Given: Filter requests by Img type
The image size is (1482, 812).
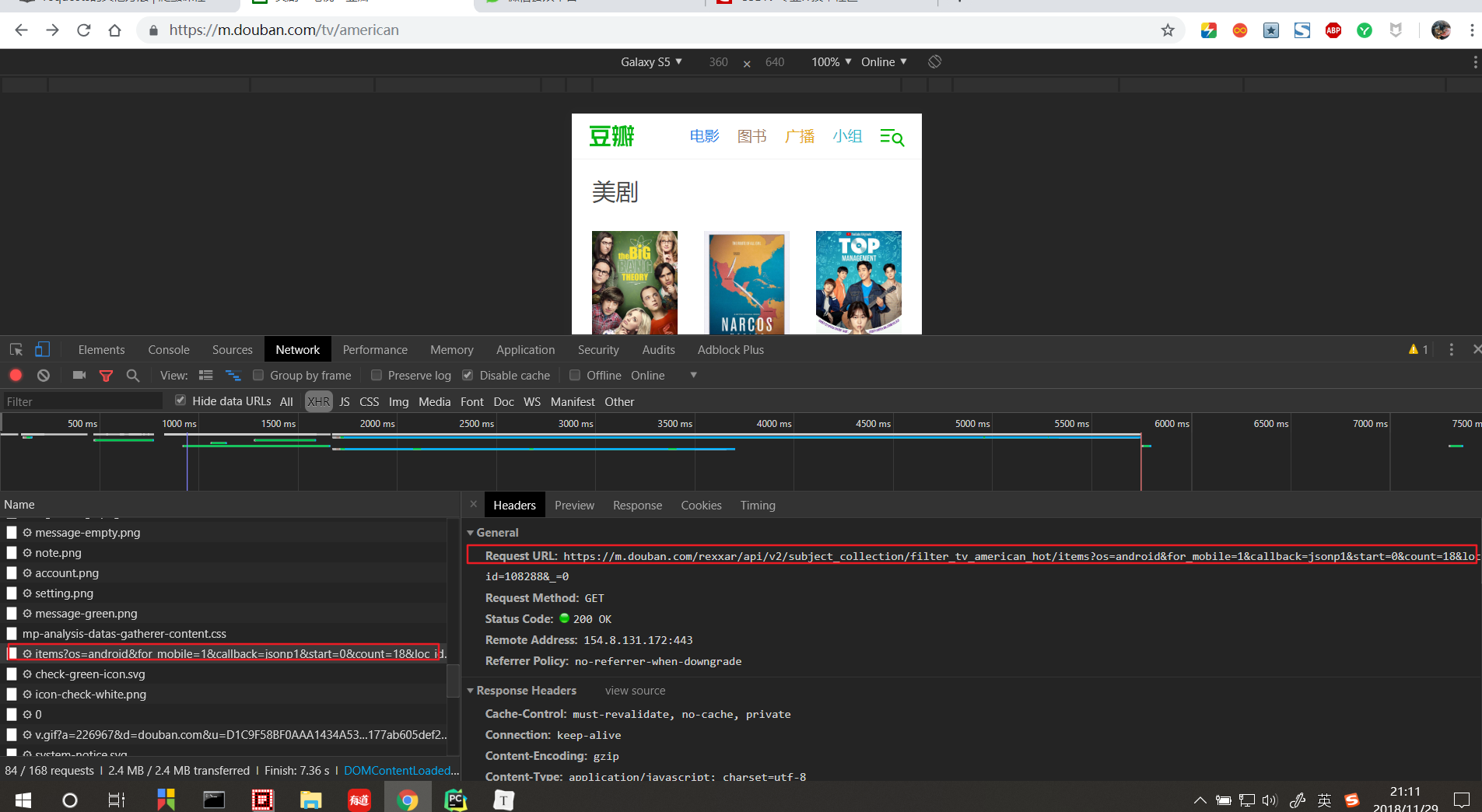Looking at the screenshot, I should [398, 401].
